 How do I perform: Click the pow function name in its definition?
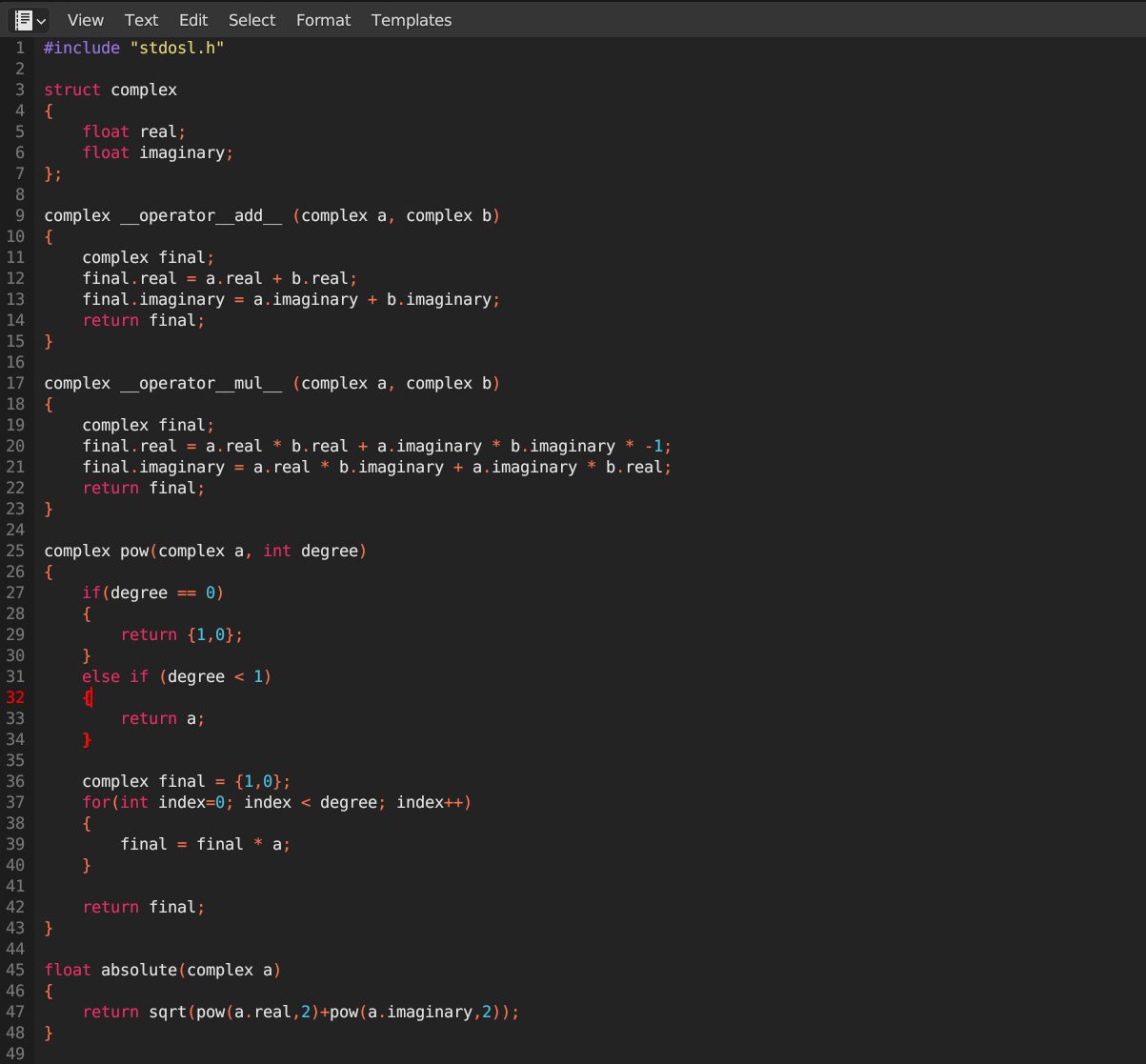(134, 551)
